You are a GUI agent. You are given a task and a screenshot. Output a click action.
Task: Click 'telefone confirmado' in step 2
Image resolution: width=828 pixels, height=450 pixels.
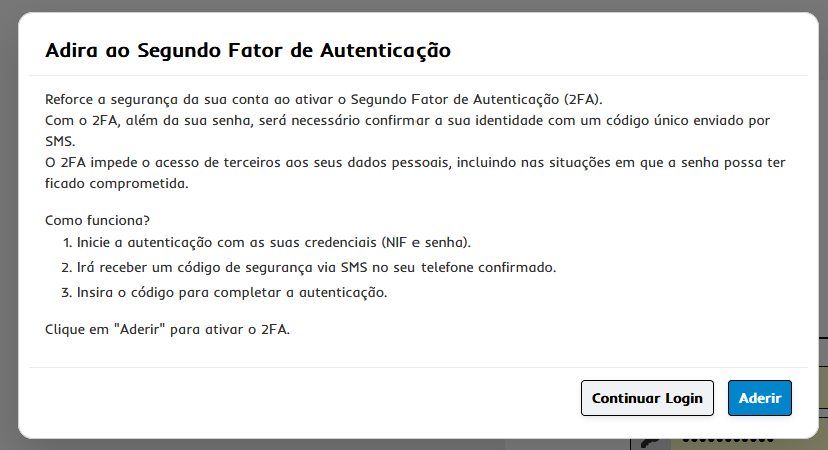(x=488, y=267)
